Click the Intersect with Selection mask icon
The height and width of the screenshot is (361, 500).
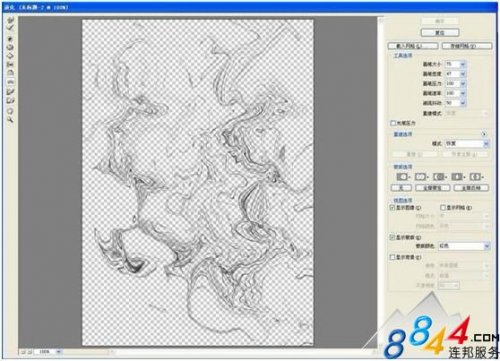(x=458, y=176)
